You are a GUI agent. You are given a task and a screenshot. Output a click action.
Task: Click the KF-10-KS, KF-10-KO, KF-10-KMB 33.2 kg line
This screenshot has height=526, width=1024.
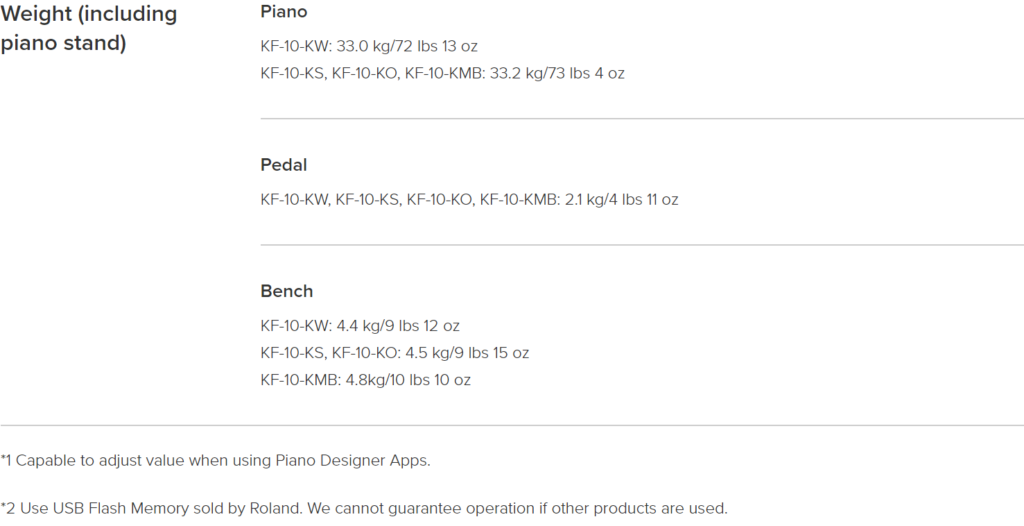(x=442, y=73)
